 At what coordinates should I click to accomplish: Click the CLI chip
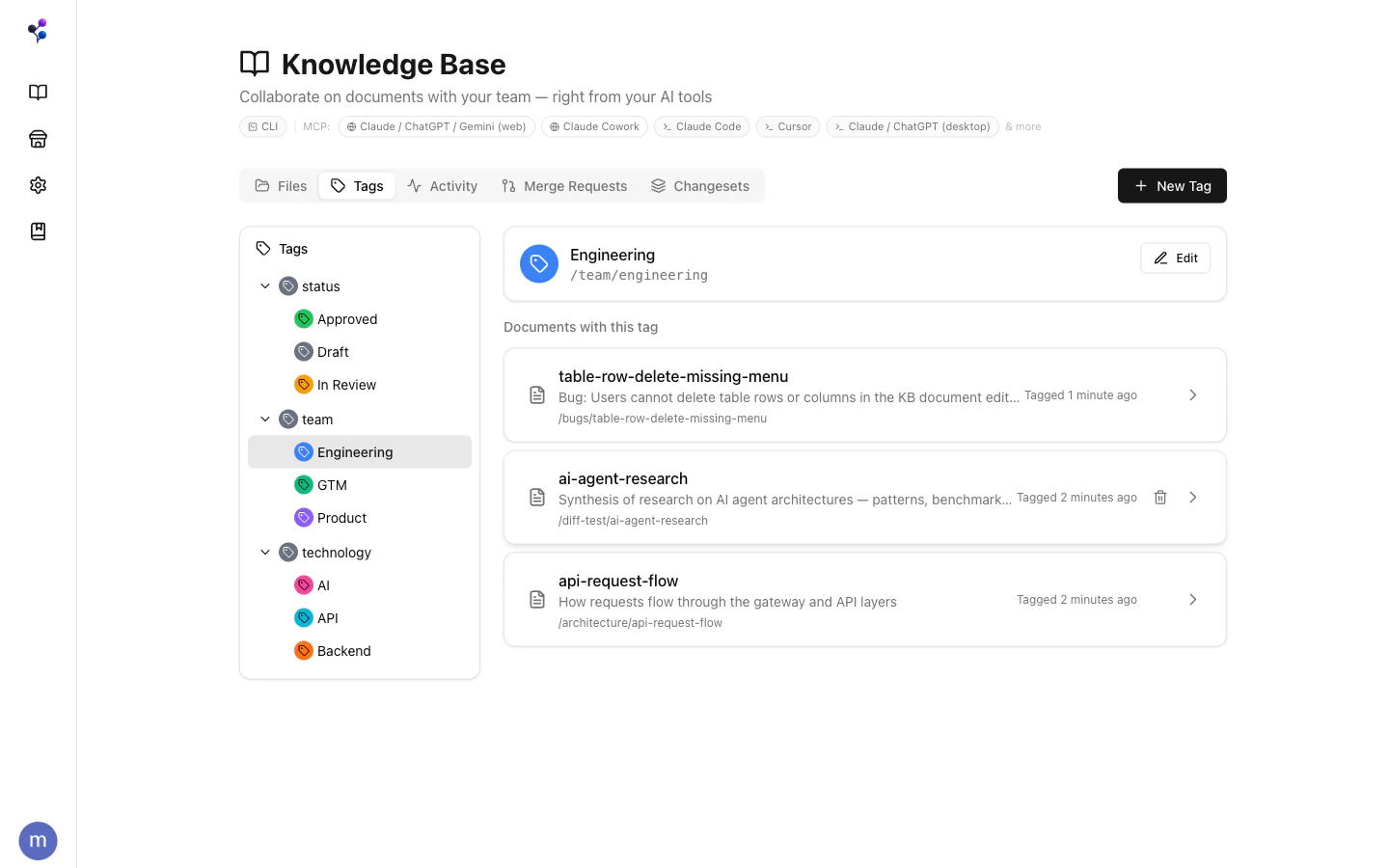[263, 126]
